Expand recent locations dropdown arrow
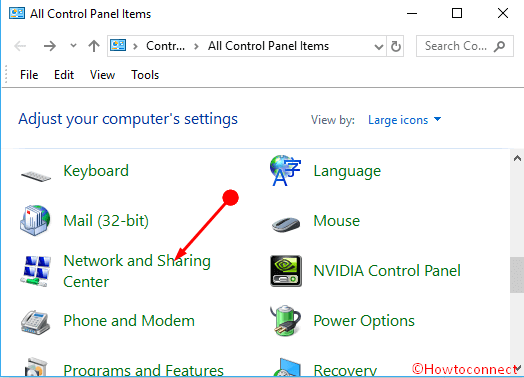 [x=73, y=45]
